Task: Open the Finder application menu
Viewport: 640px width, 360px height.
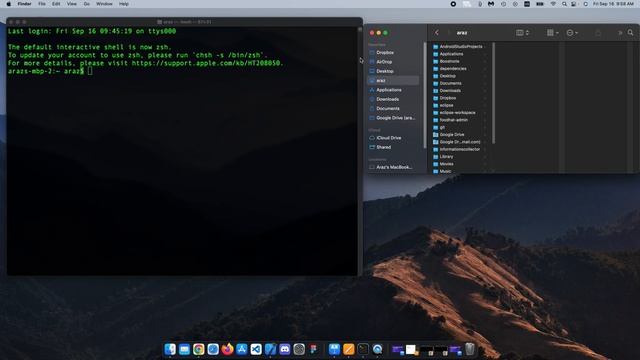Action: [x=24, y=4]
